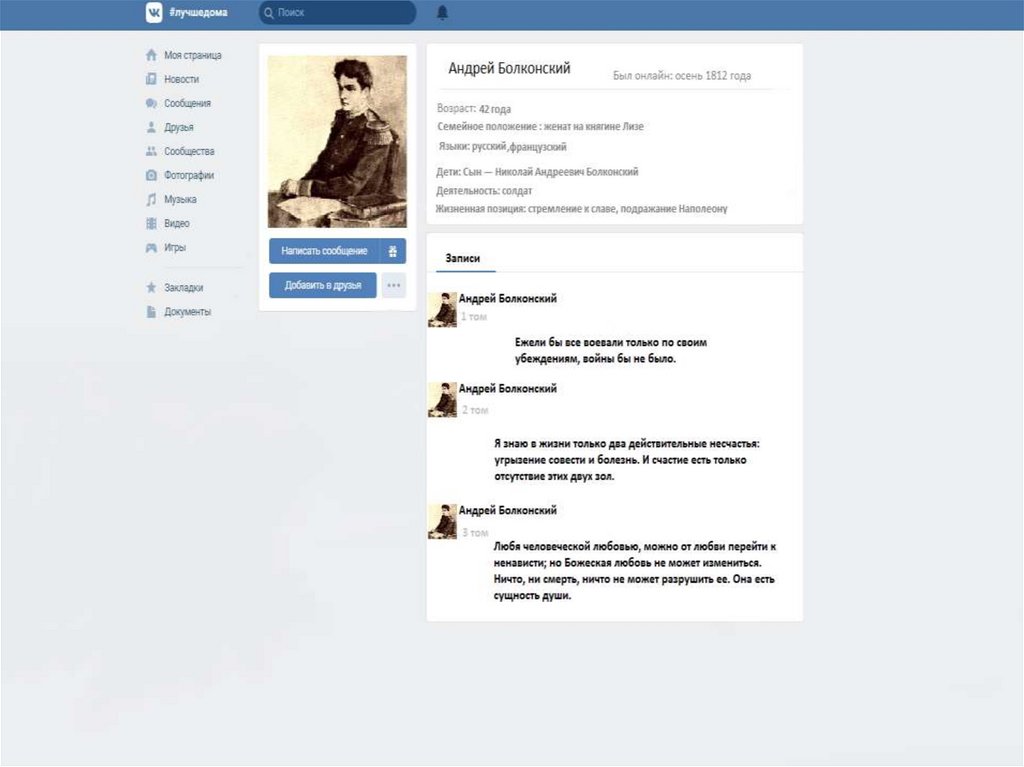1024x767 pixels.
Task: Click avatar on the 1 том post
Action: [442, 310]
